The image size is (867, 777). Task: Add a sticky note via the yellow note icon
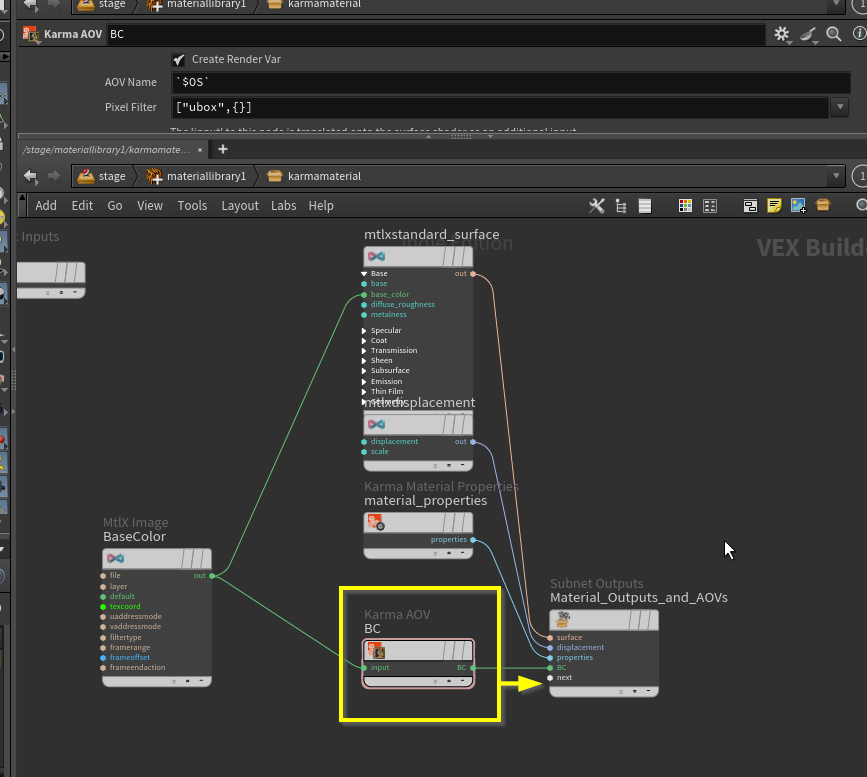(775, 206)
